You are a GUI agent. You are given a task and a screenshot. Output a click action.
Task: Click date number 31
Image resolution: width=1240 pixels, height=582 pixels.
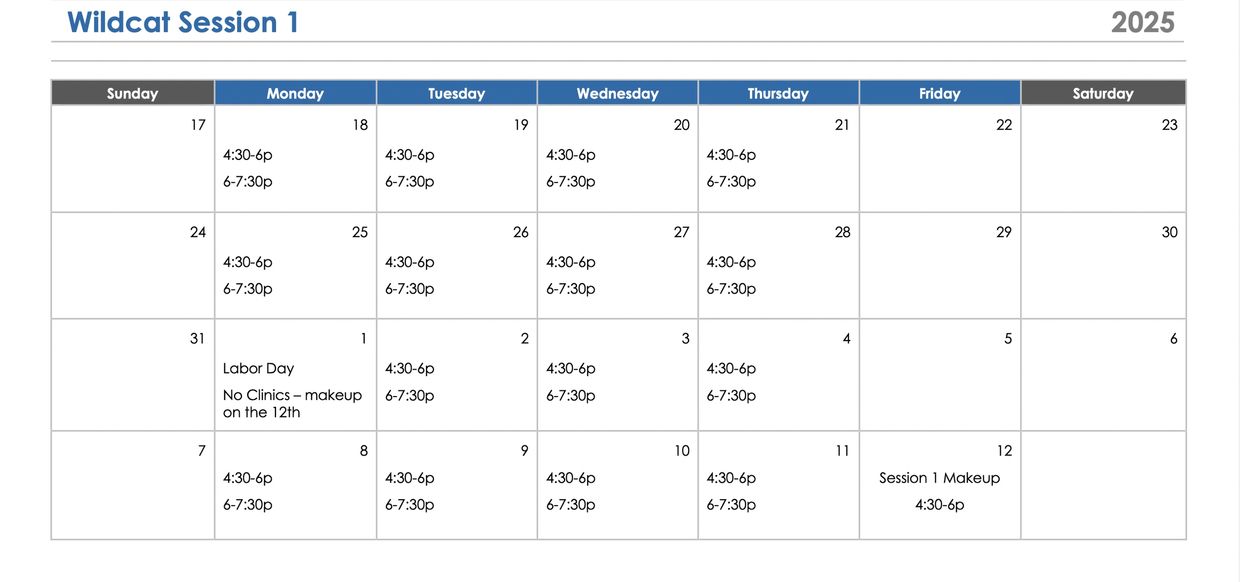[x=197, y=339]
